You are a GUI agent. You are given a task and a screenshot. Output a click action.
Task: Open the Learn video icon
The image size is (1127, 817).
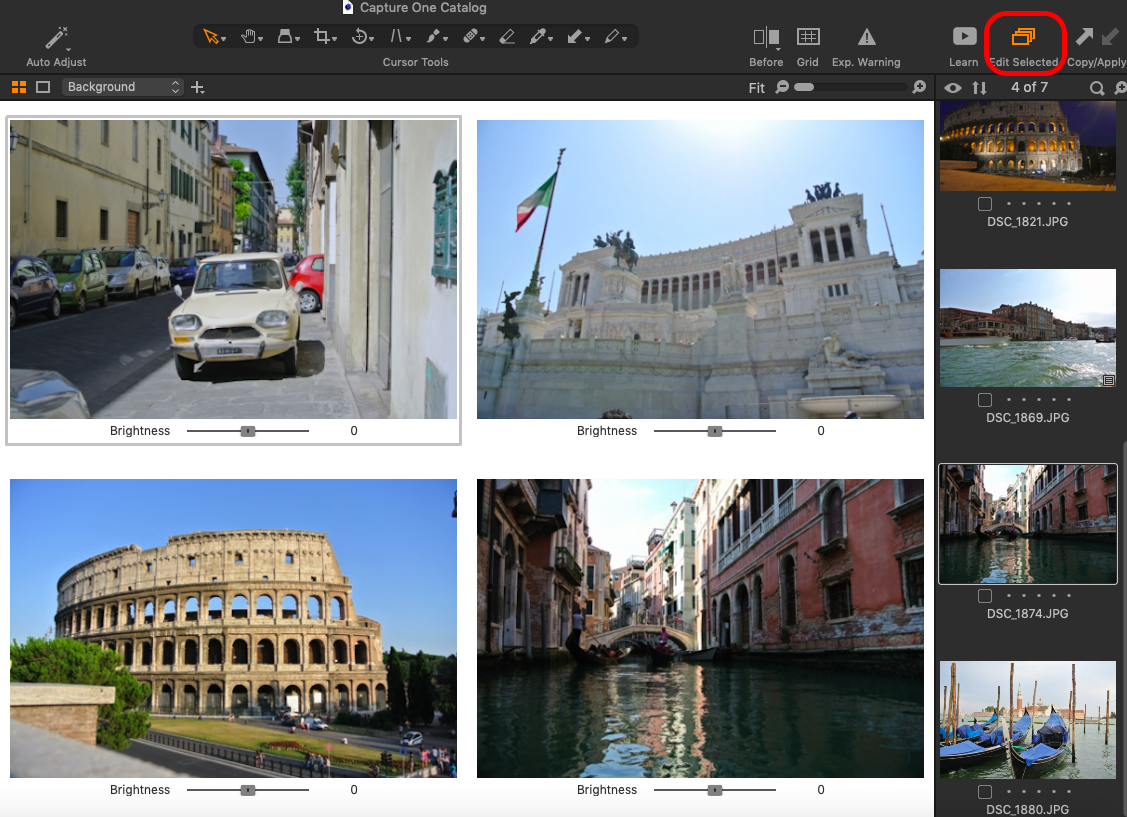click(964, 36)
